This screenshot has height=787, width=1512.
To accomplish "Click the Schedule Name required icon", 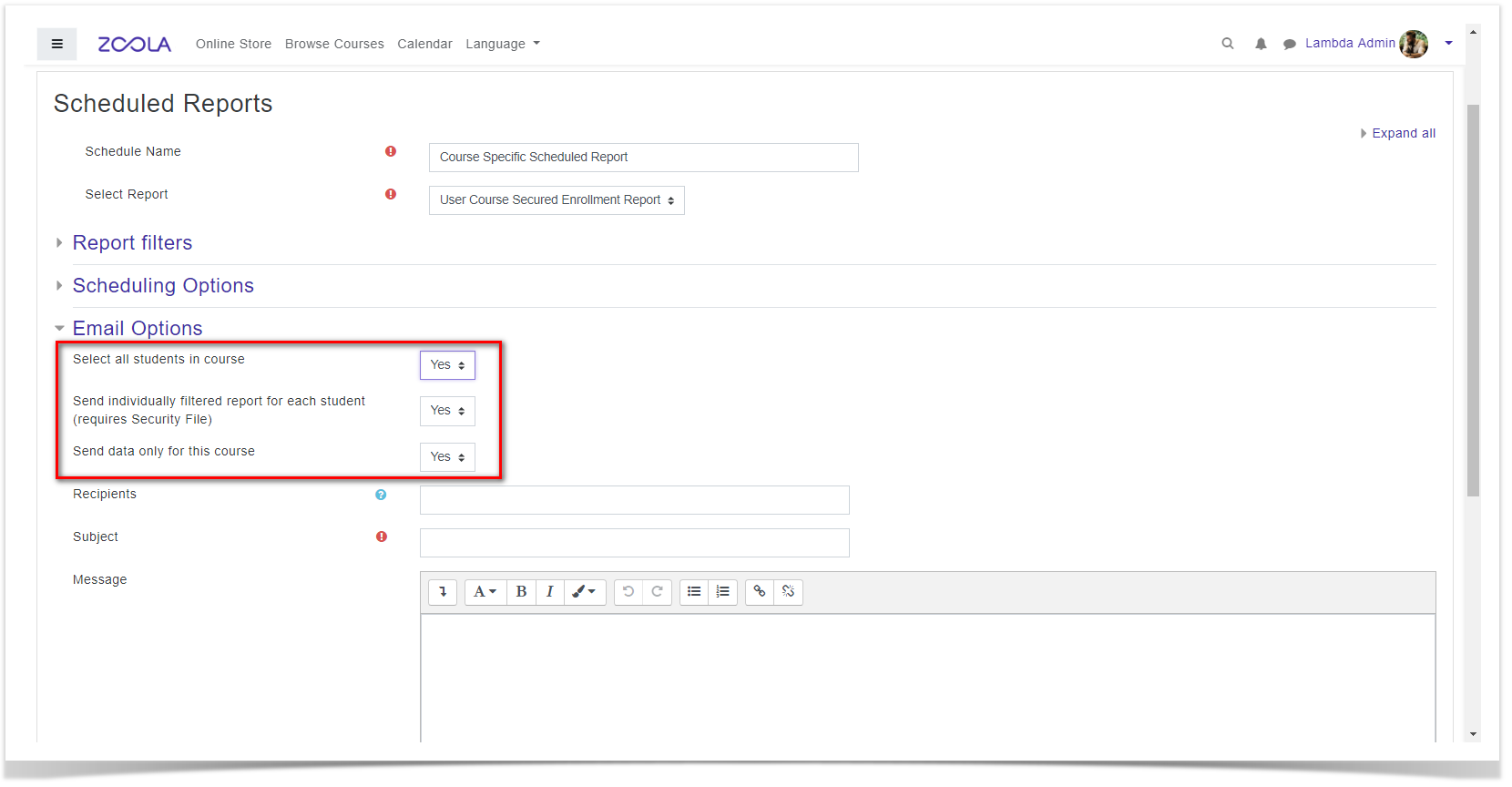I will 391,151.
